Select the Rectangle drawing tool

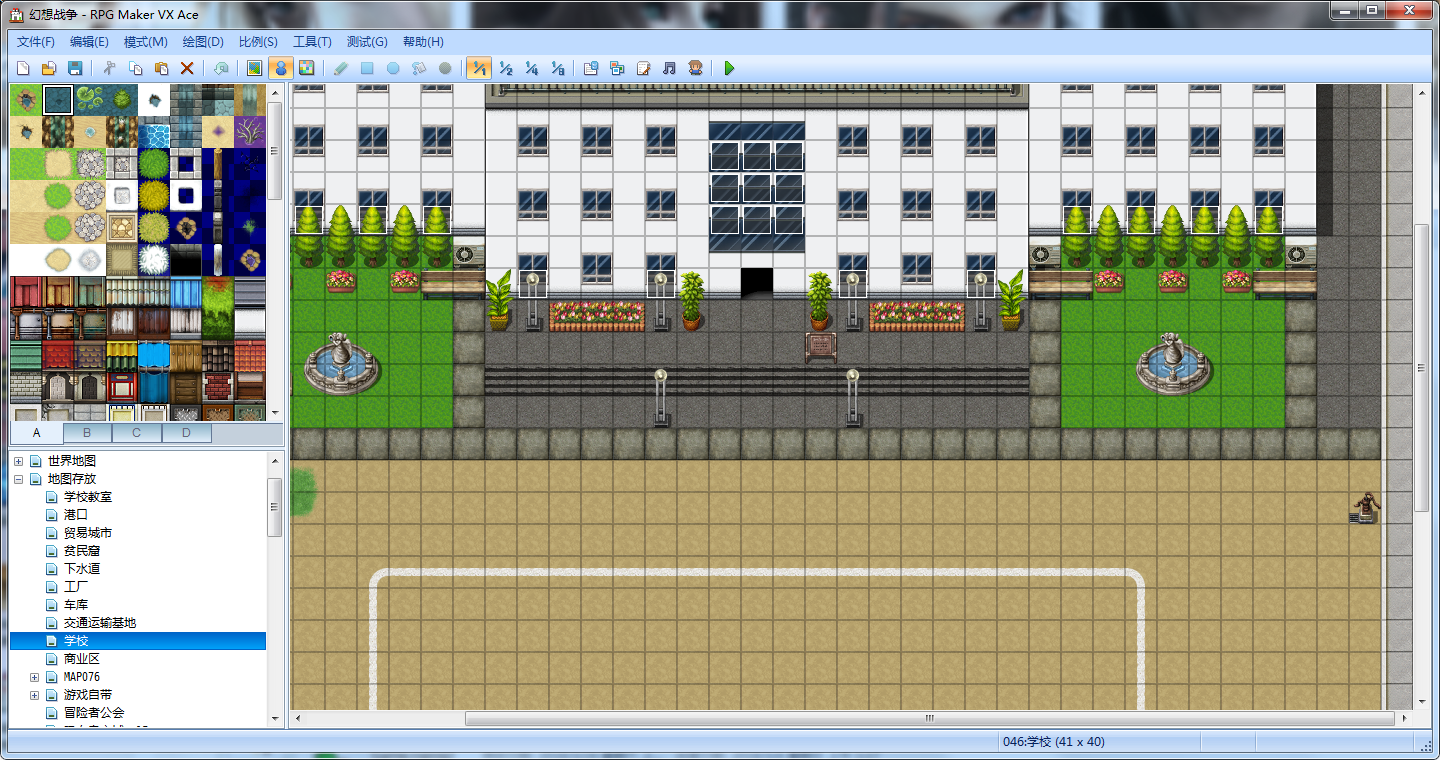(367, 68)
